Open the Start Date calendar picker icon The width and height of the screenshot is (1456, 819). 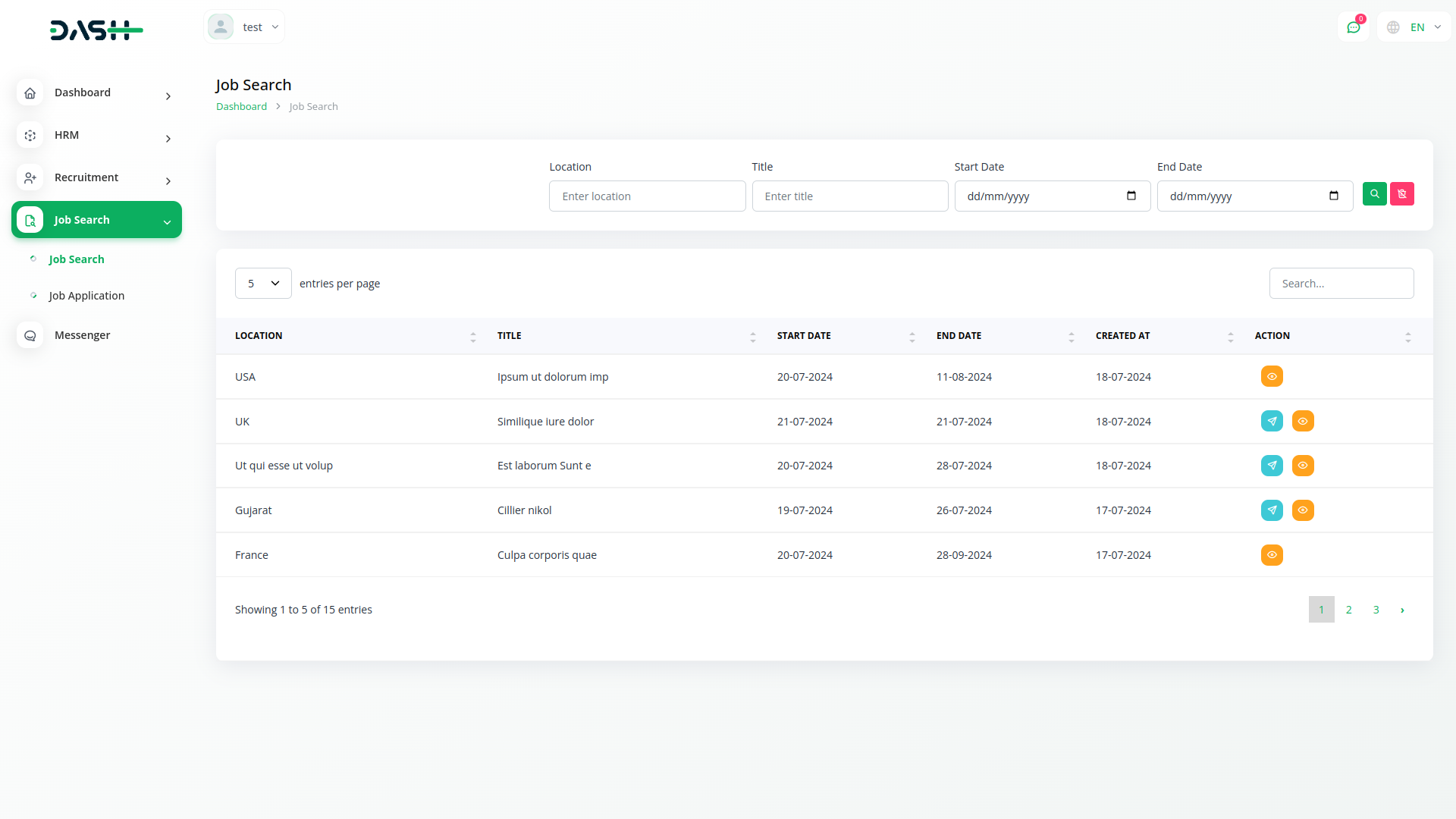point(1131,196)
